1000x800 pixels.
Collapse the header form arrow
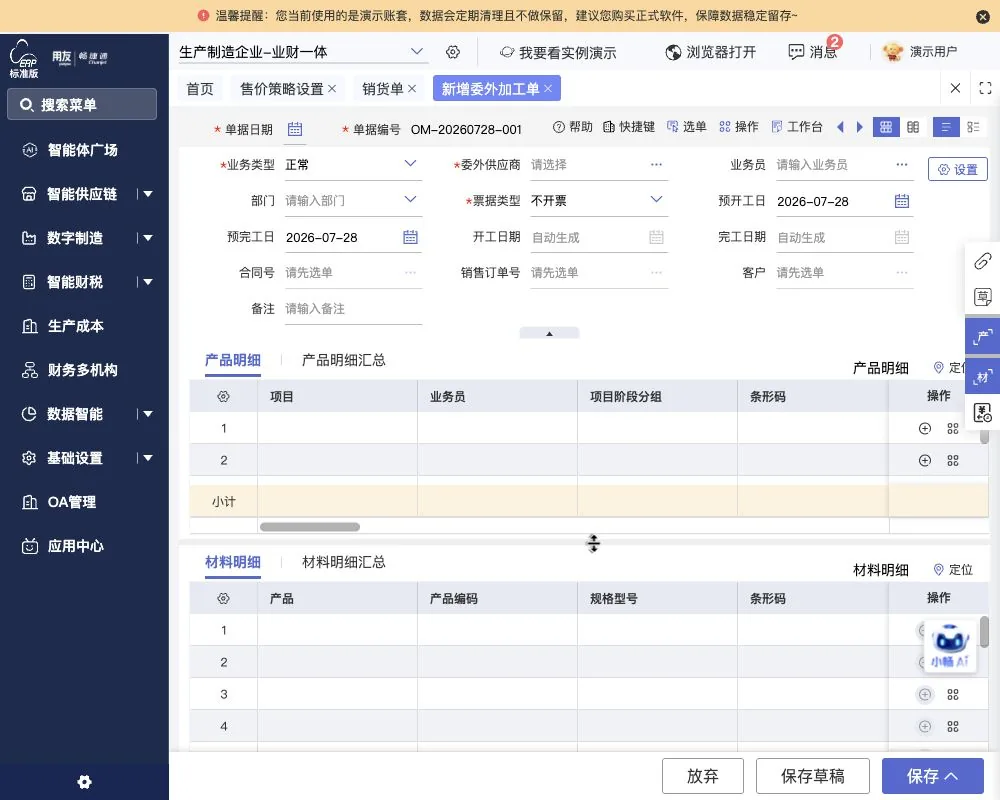(549, 333)
